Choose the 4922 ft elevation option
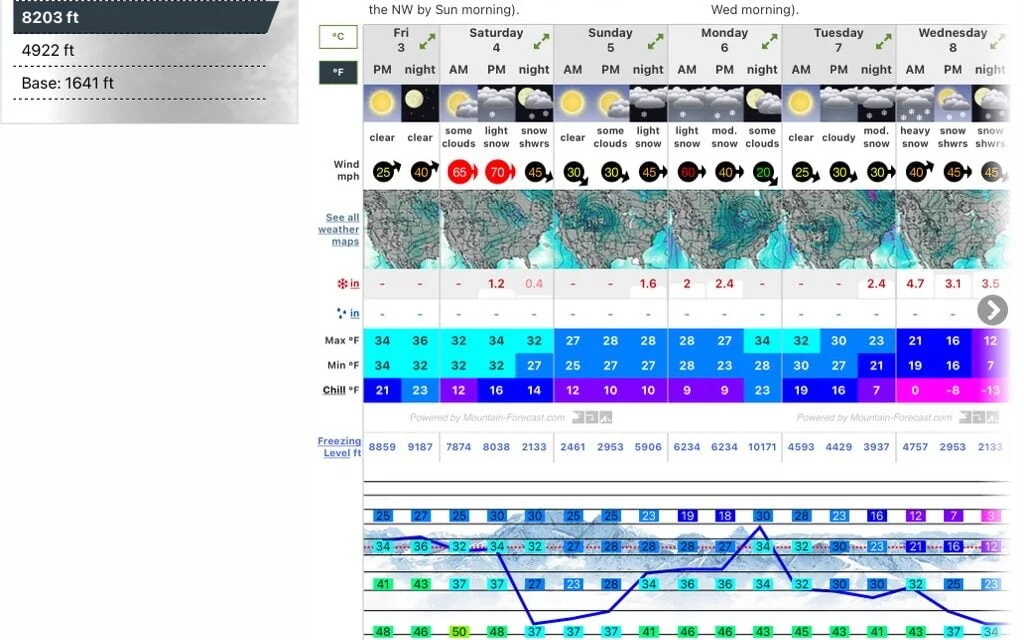Screen dimensions: 1024x640 pos(140,50)
